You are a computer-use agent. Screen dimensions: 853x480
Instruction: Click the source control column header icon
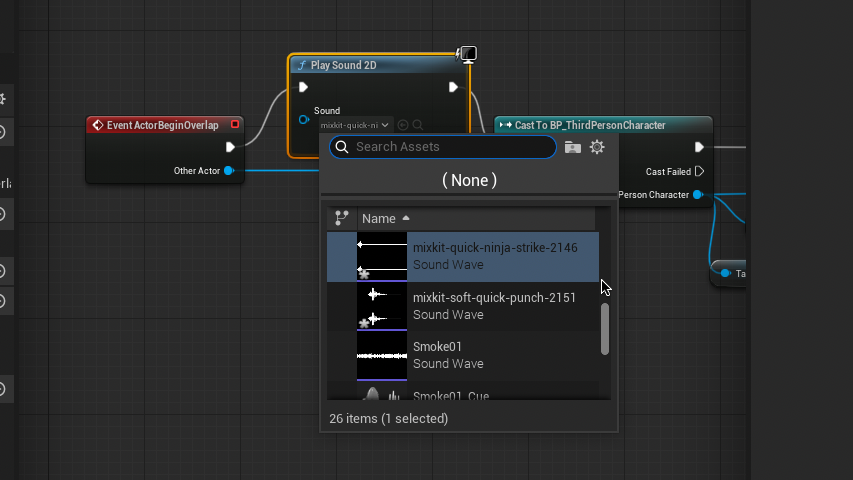pos(342,218)
